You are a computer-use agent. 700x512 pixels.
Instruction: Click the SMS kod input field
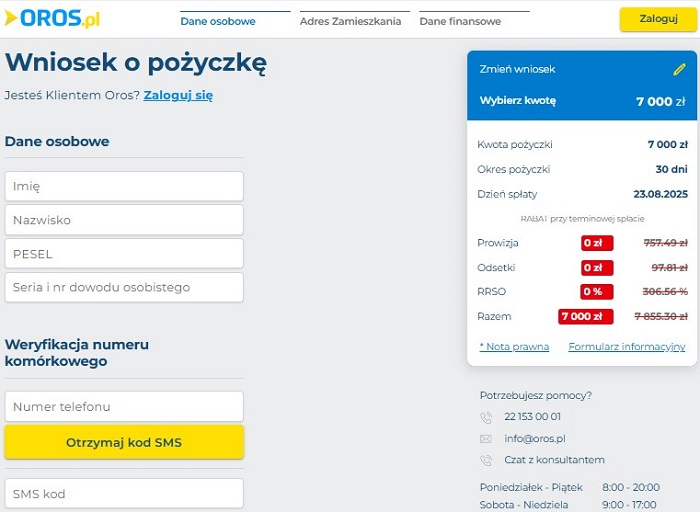pyautogui.click(x=124, y=494)
